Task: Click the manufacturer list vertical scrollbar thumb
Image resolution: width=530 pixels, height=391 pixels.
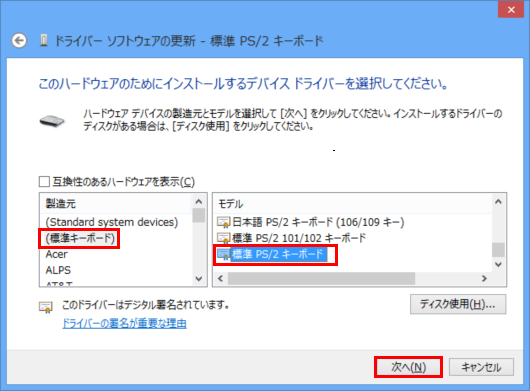Action: tap(199, 215)
